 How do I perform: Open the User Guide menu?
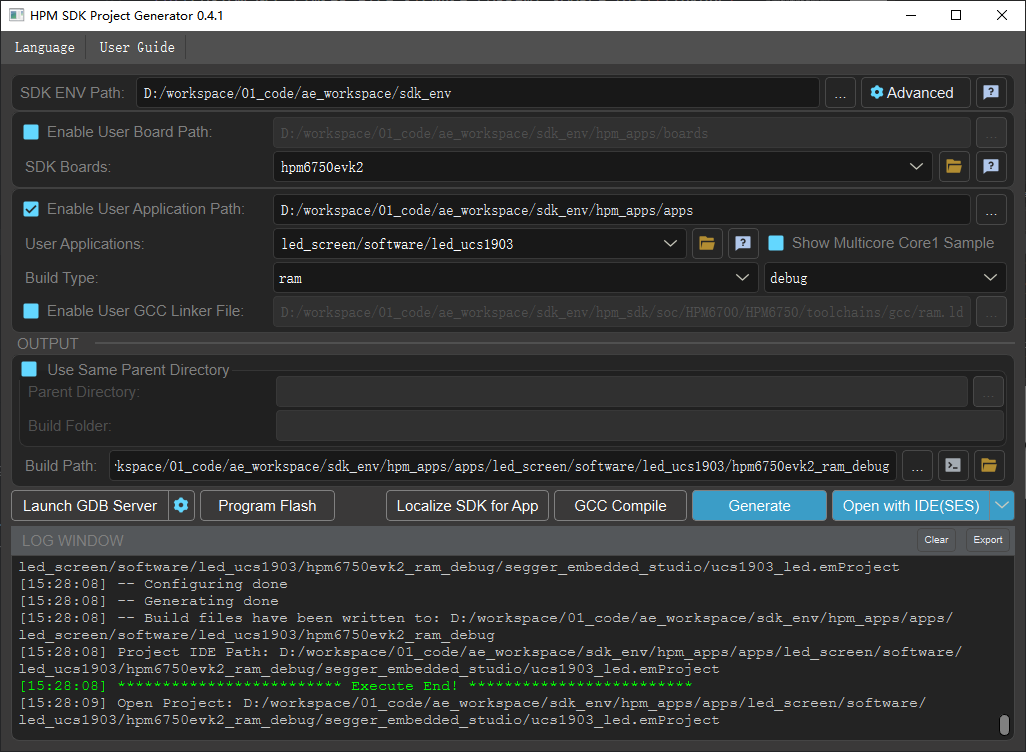pos(137,47)
